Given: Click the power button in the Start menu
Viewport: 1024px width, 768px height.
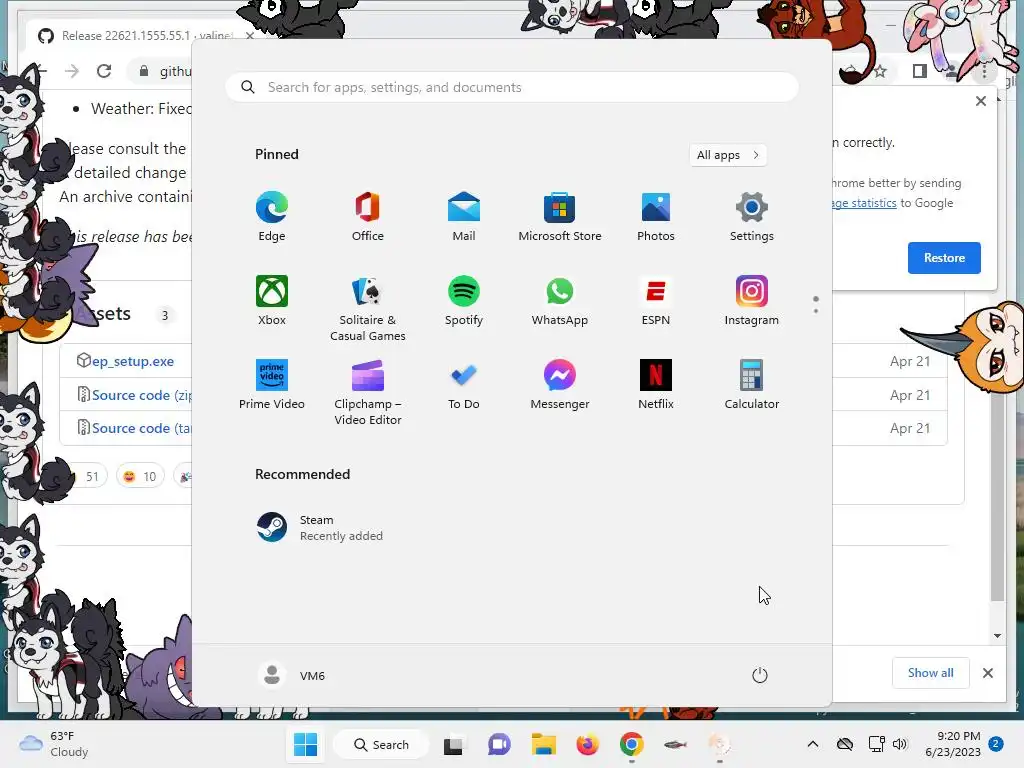Looking at the screenshot, I should pos(760,675).
